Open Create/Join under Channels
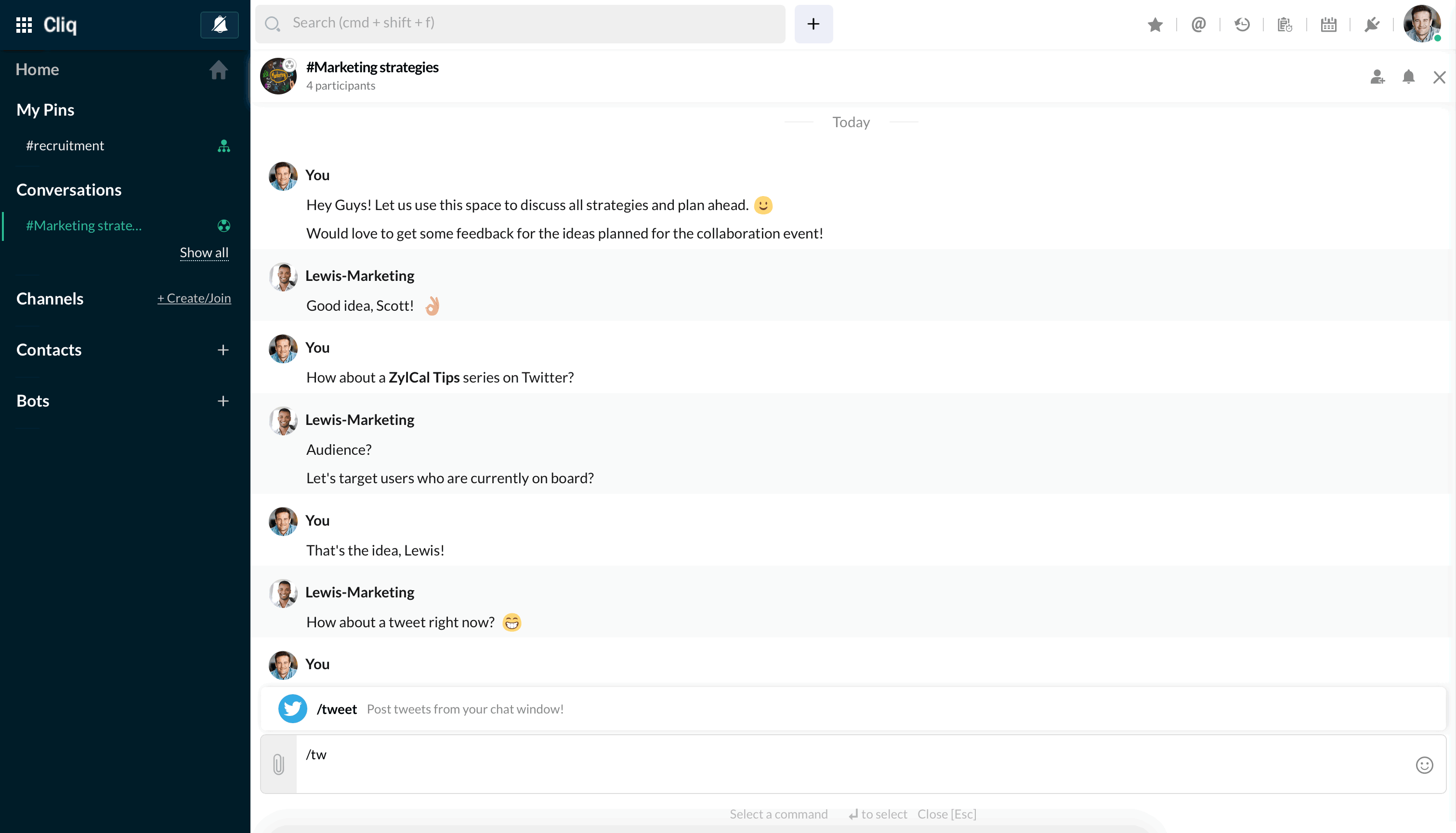The height and width of the screenshot is (833, 1456). click(x=194, y=298)
